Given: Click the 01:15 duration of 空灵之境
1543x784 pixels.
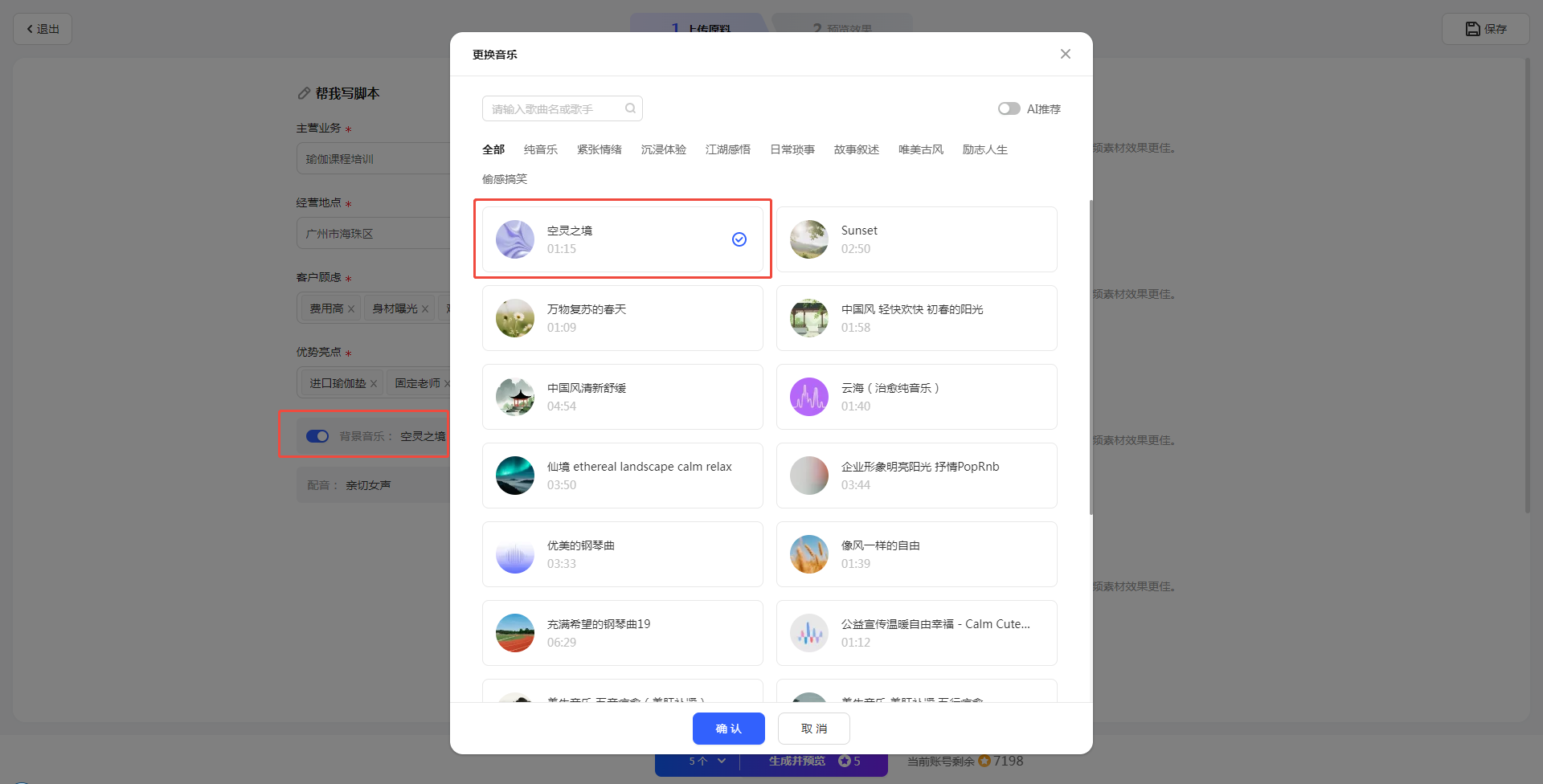Looking at the screenshot, I should [562, 249].
